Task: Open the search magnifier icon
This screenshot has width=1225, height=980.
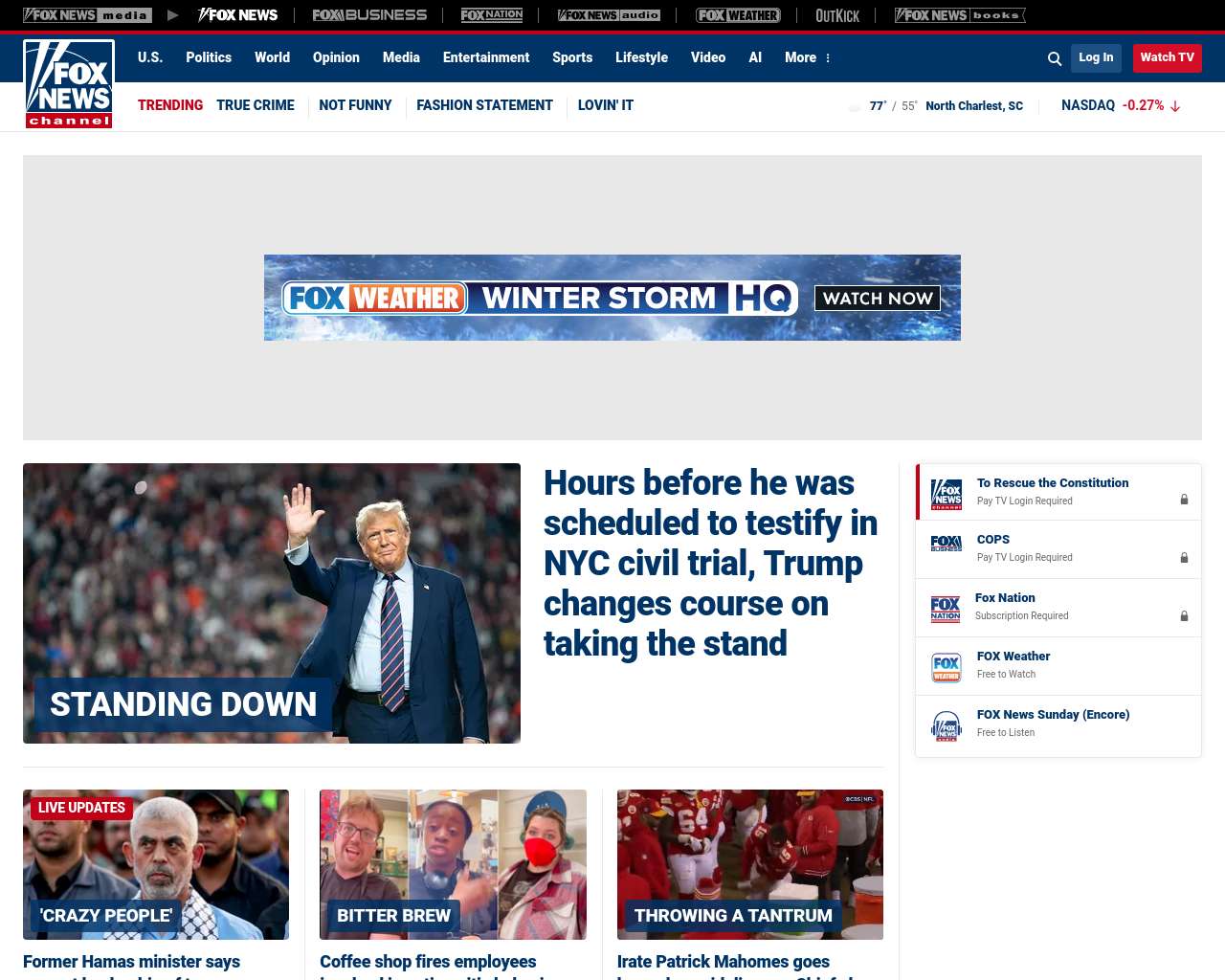Action: (1055, 58)
